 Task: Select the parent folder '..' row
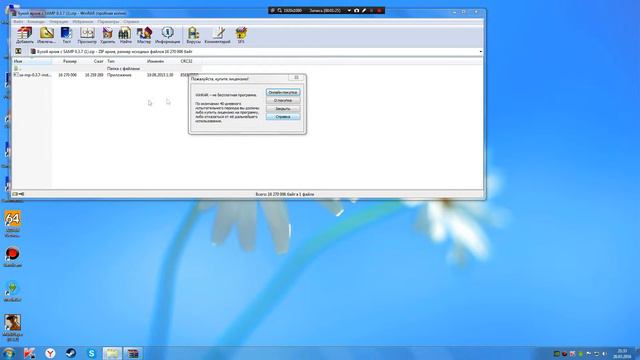point(107,69)
